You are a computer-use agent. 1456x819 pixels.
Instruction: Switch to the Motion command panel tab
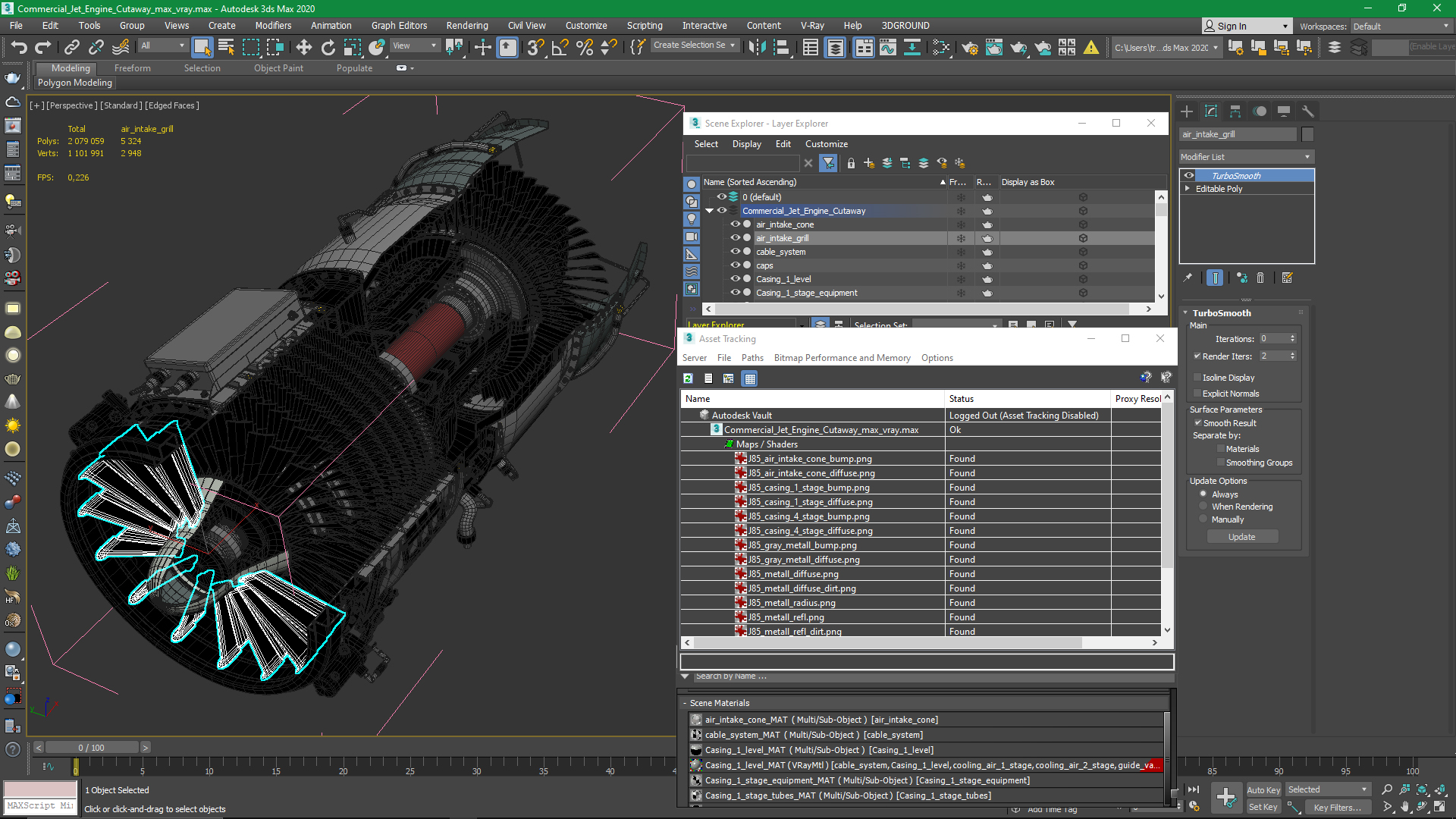click(x=1260, y=111)
